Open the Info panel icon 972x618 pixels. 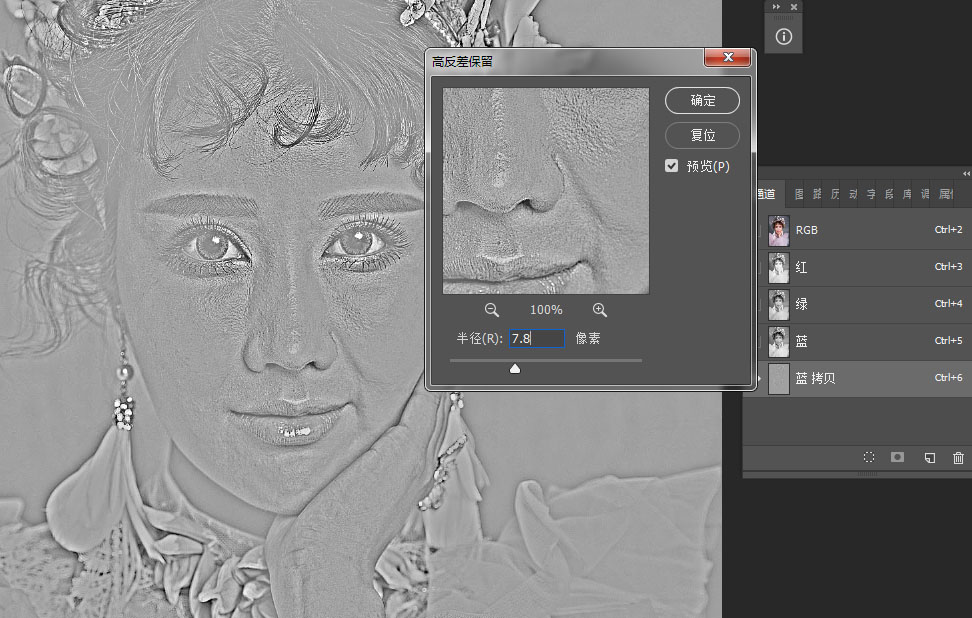(x=784, y=37)
